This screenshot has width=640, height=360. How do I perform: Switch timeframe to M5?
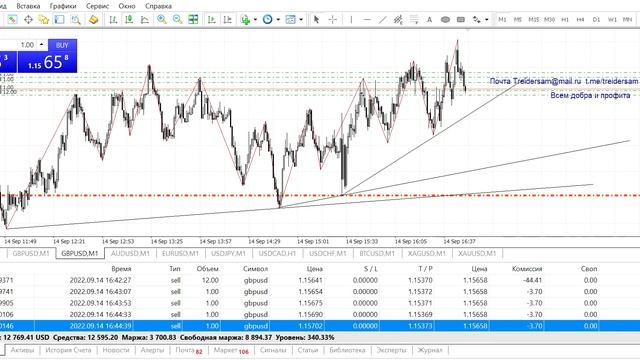pos(518,19)
